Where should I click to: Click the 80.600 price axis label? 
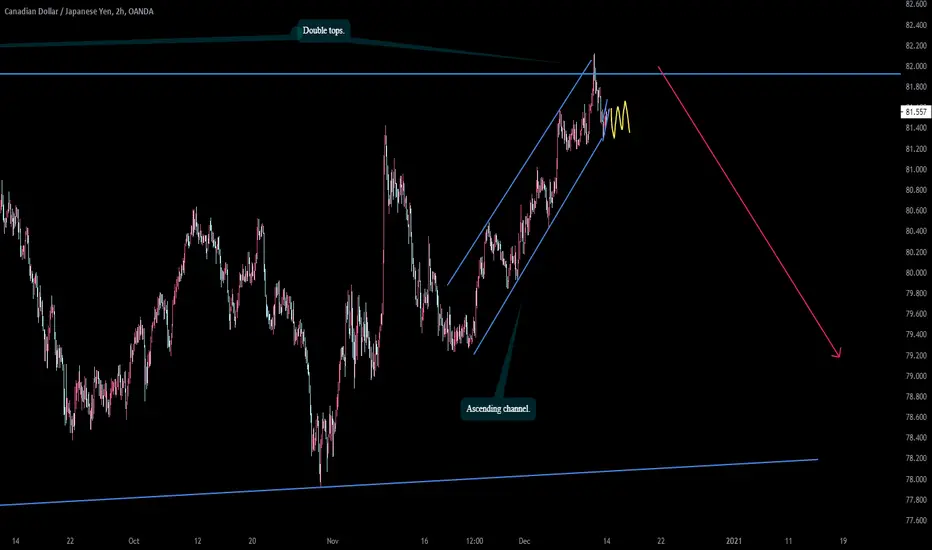click(916, 210)
